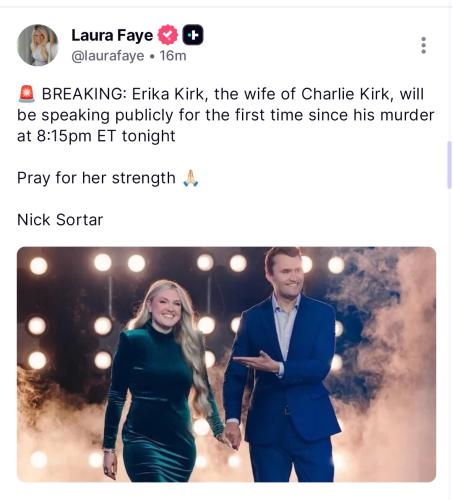Click the 16m post timestamp
Screen dimensions: 453x500
click(173, 56)
